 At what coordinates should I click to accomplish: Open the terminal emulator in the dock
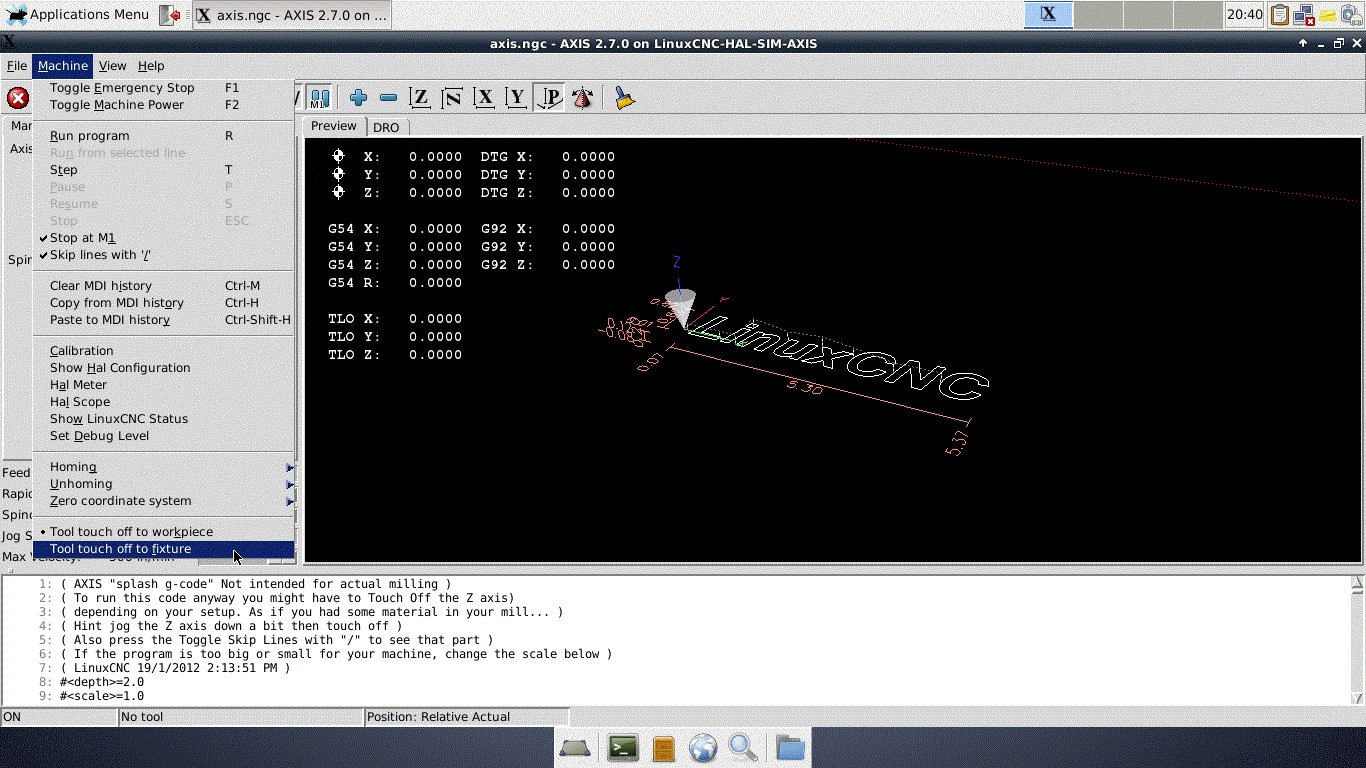point(623,747)
